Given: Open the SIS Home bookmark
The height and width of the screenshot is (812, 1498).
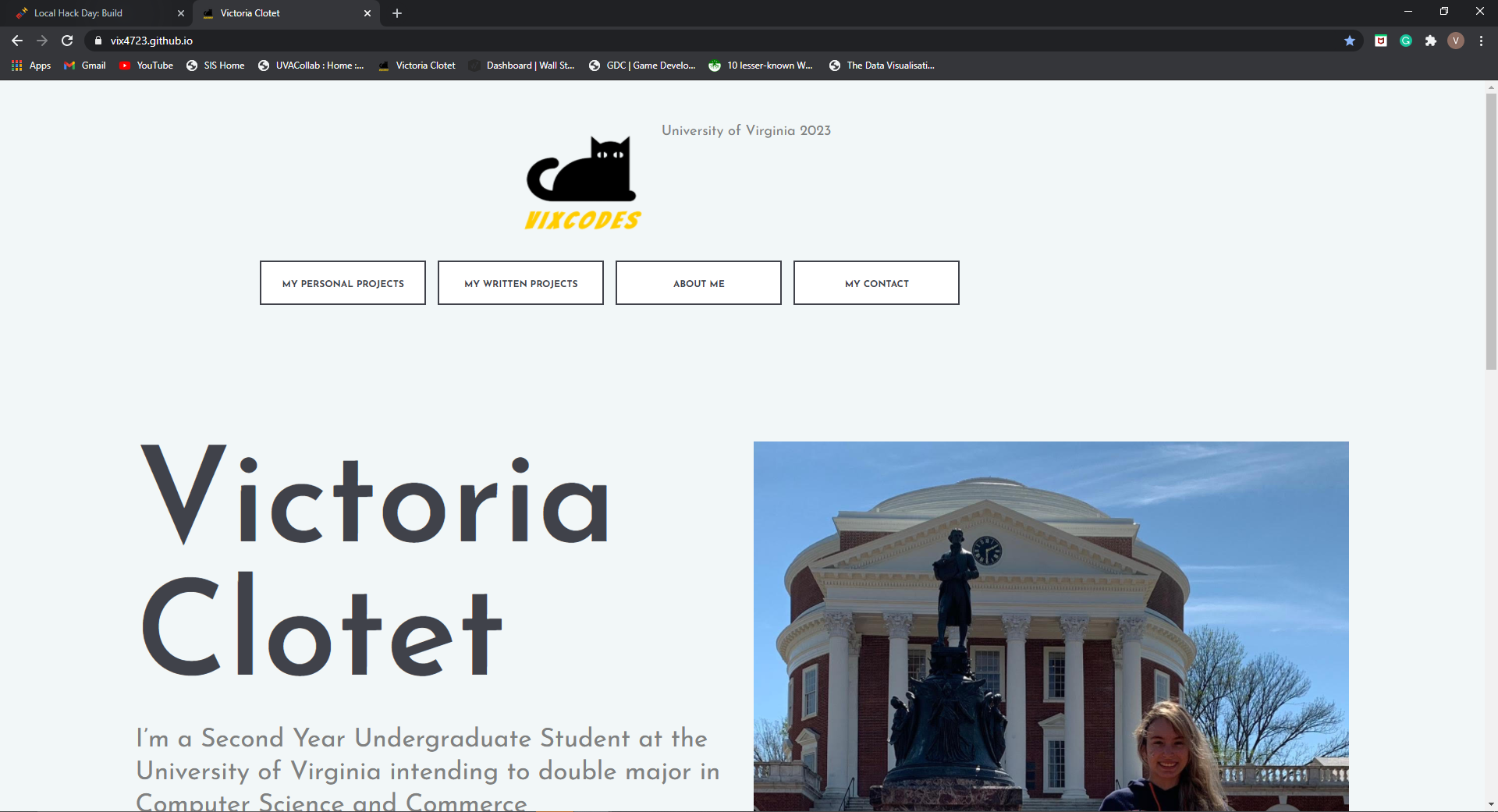Looking at the screenshot, I should pyautogui.click(x=216, y=66).
